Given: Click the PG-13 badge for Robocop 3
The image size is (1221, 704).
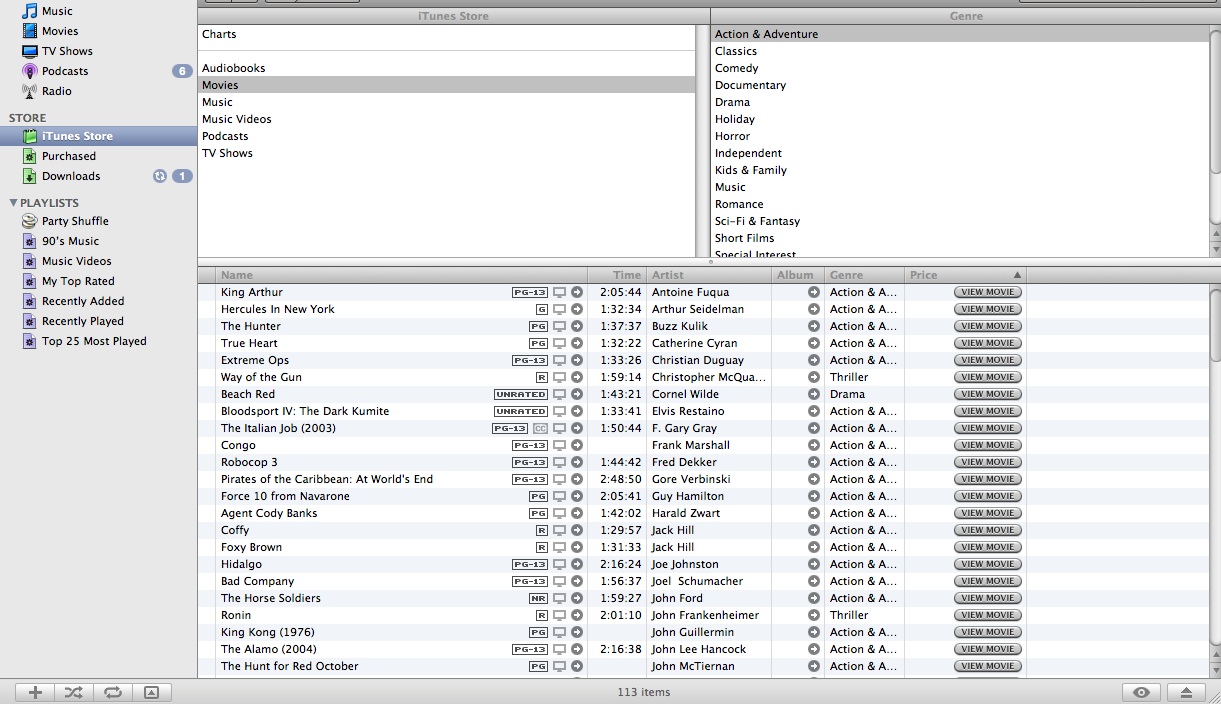Looking at the screenshot, I should pos(530,462).
